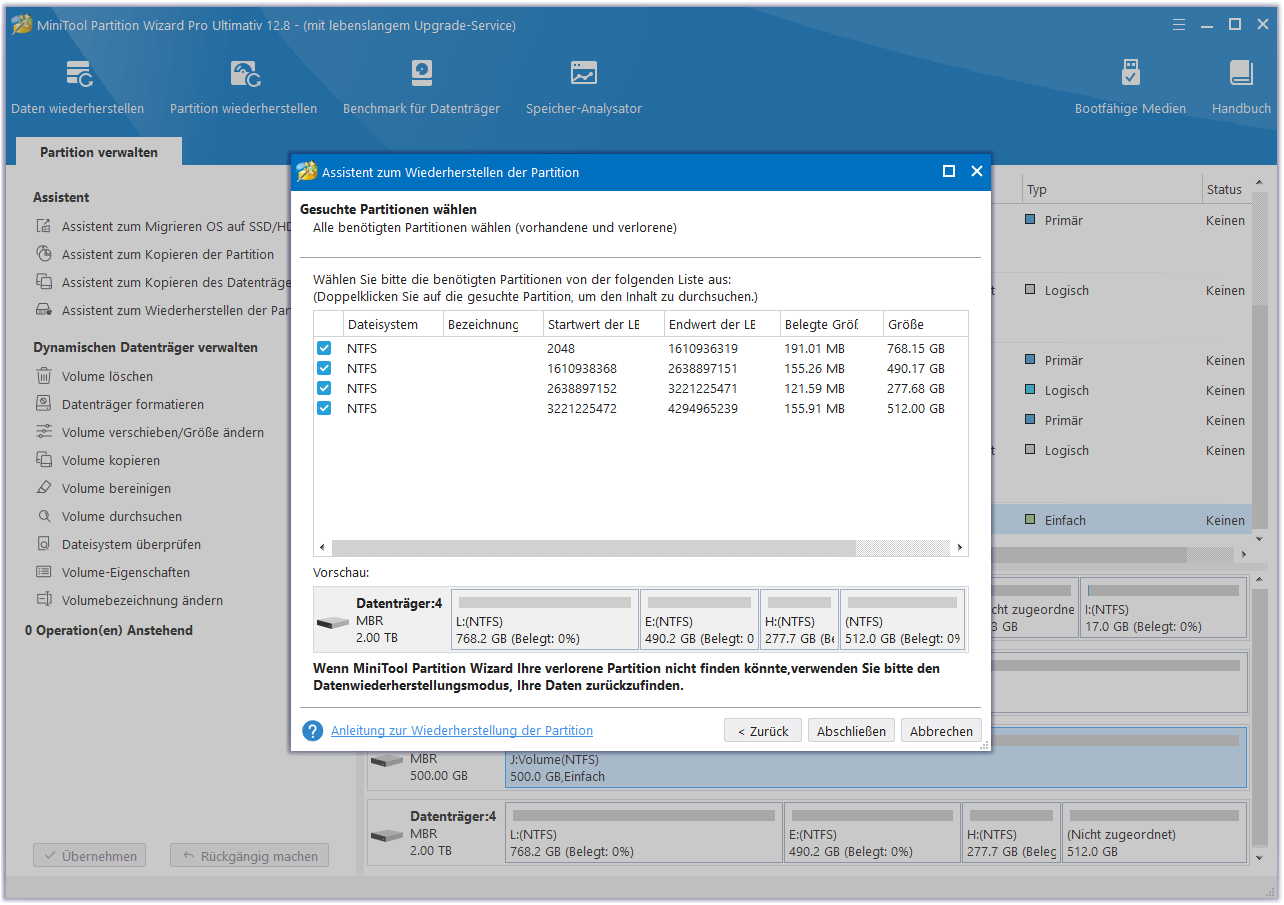This screenshot has width=1284, height=905.
Task: Select Volume löschen in sidebar
Action: point(107,377)
